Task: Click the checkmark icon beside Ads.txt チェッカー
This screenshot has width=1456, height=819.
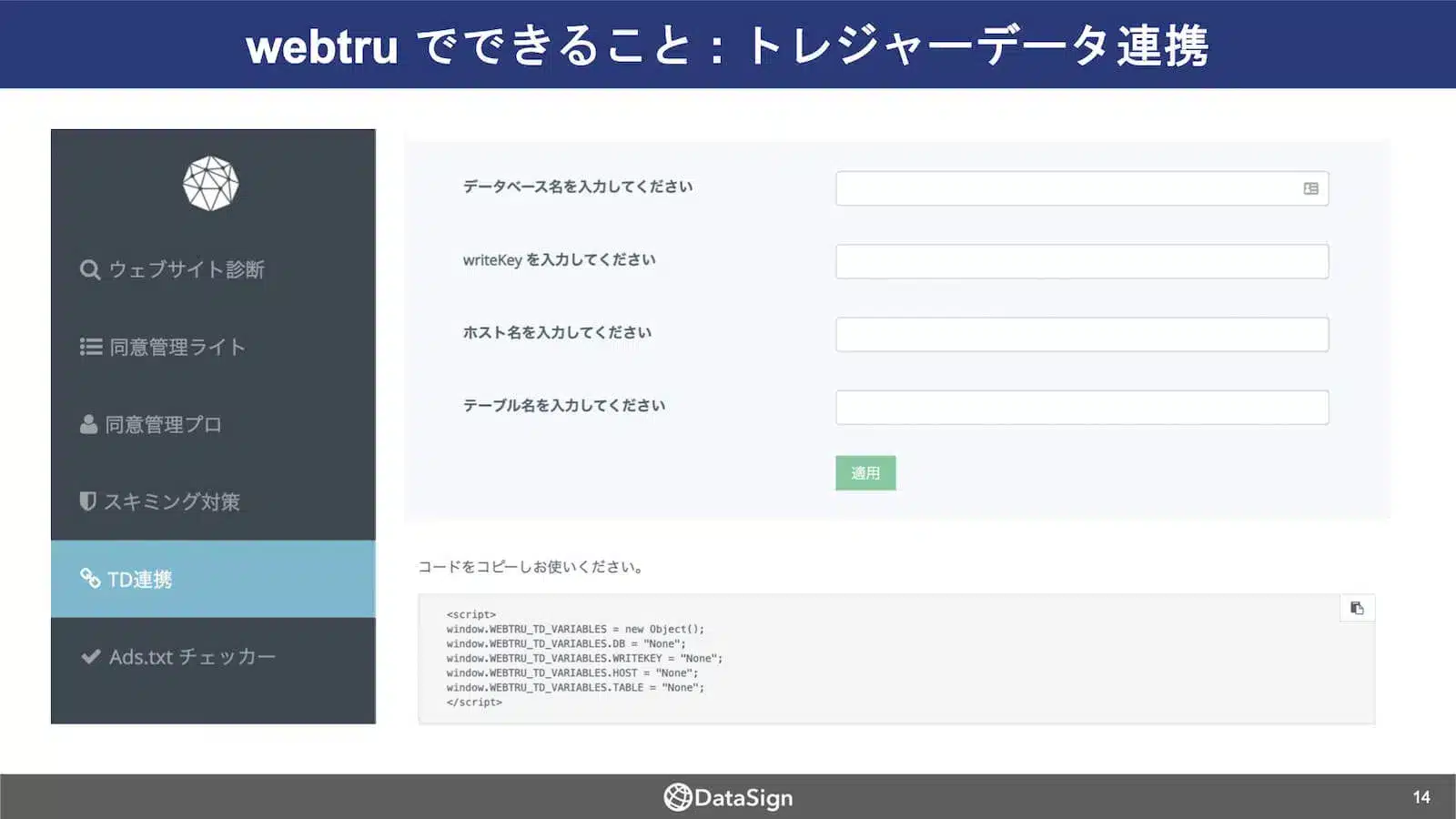Action: click(x=89, y=654)
